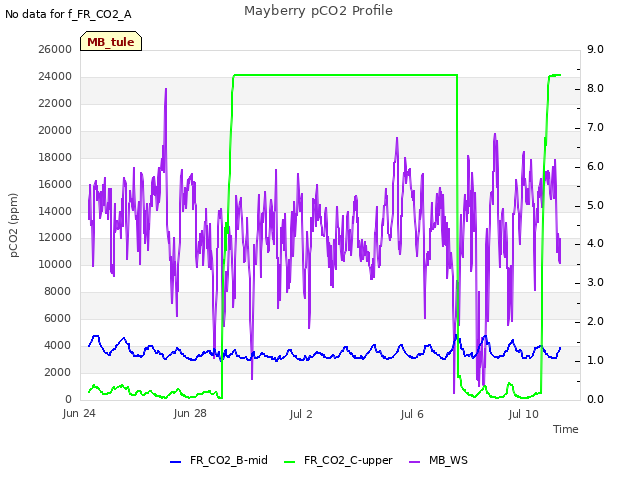
Task: Click the 9.0 right axis value
Action: (595, 49)
